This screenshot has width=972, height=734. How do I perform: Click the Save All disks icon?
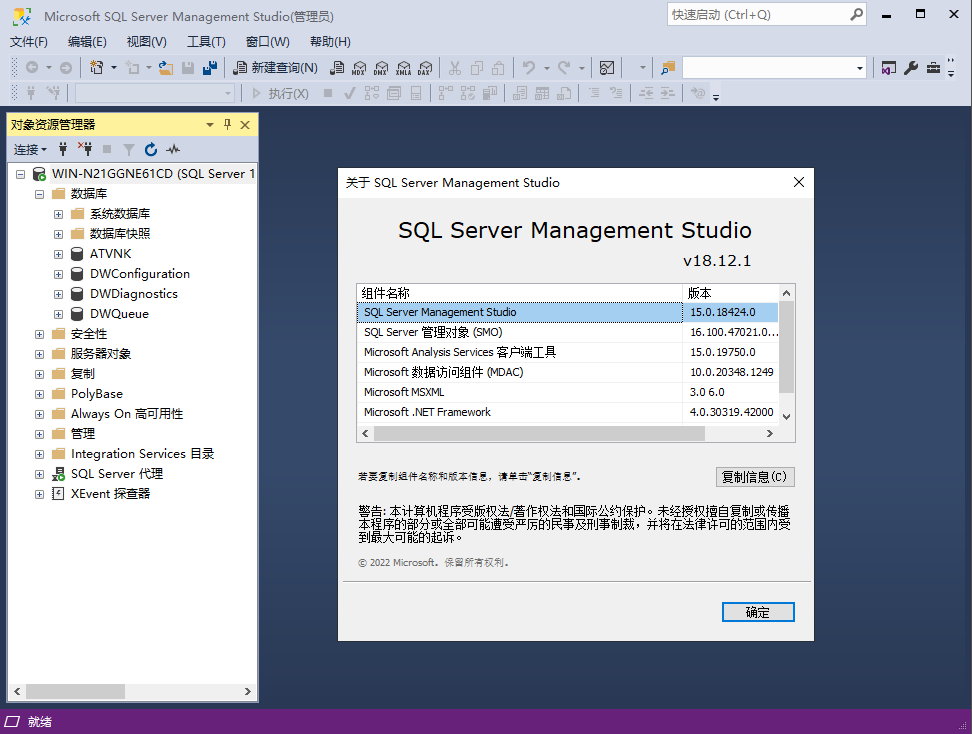pyautogui.click(x=210, y=68)
